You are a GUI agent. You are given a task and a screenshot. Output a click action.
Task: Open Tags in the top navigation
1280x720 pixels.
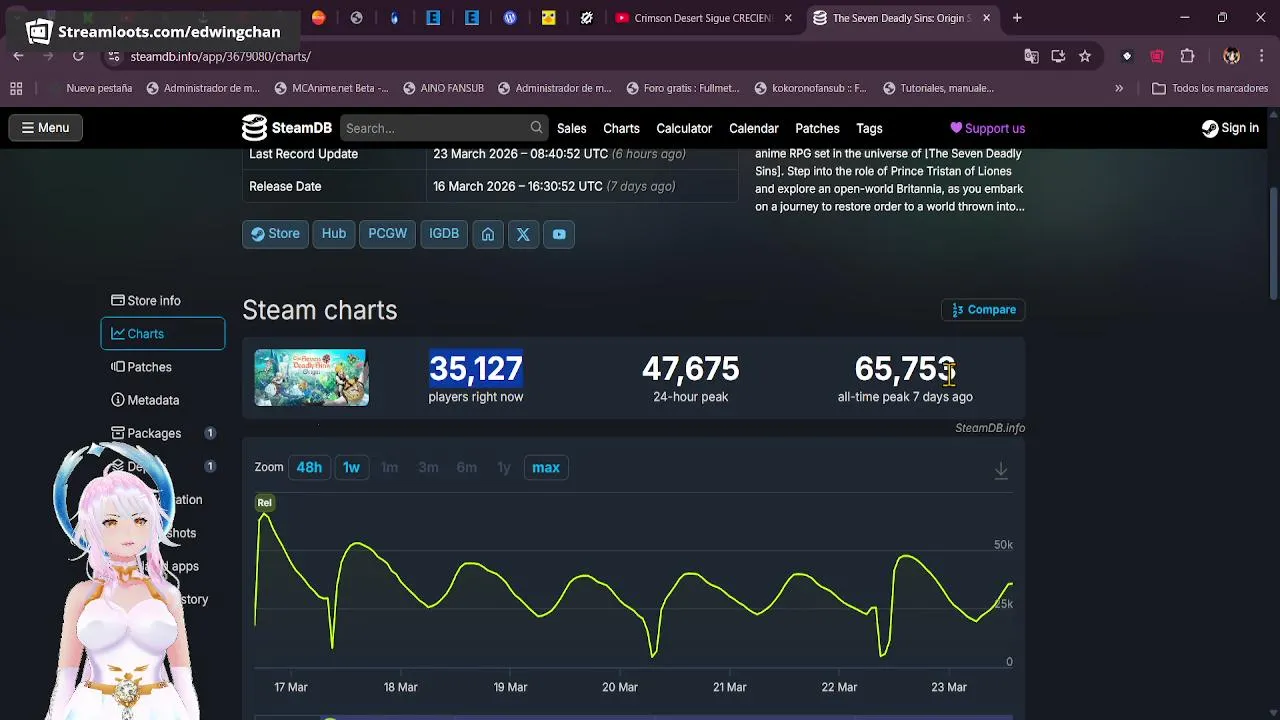(869, 128)
